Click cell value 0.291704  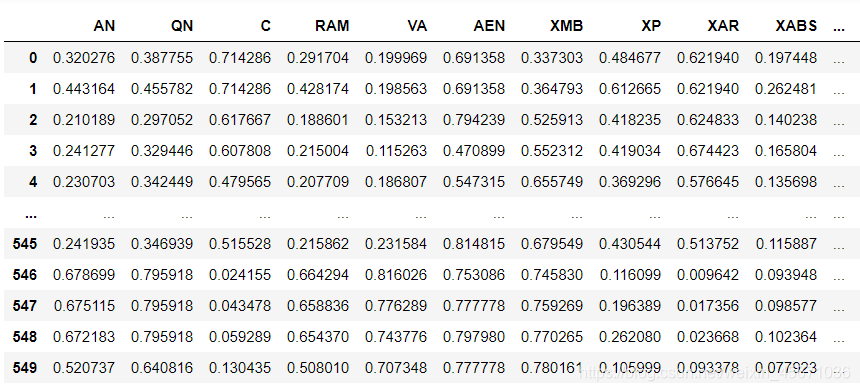(318, 58)
